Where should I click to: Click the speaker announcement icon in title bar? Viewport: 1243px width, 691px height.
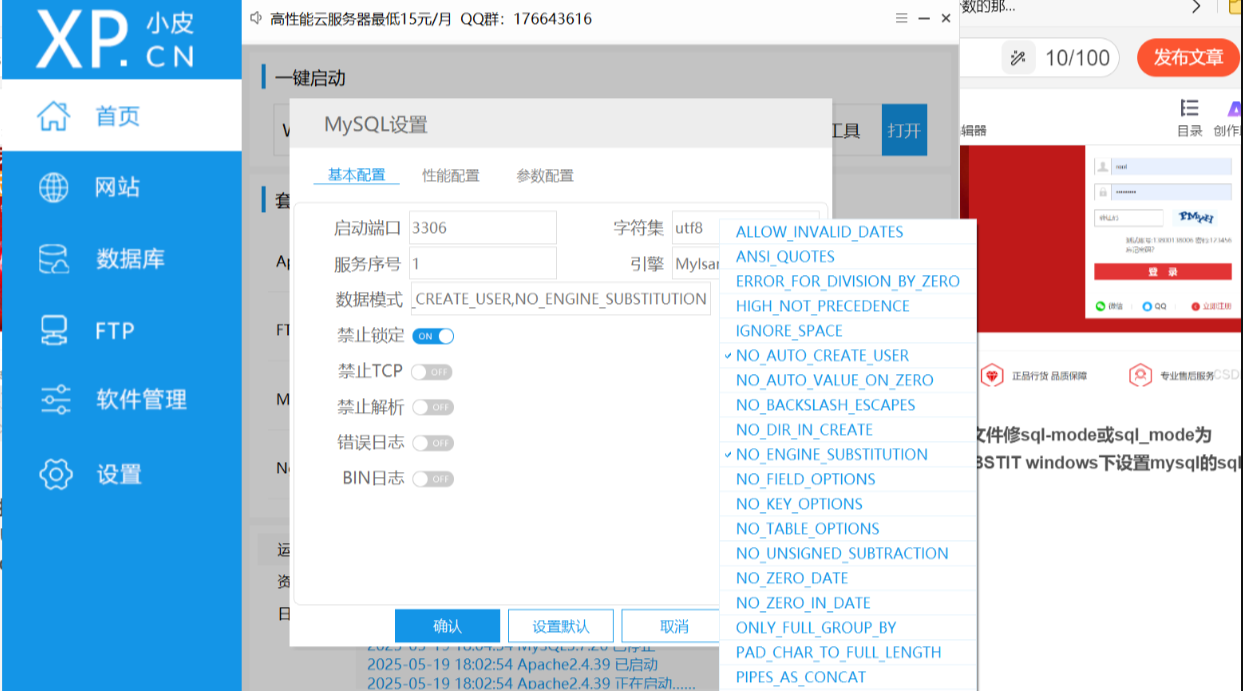pyautogui.click(x=255, y=18)
